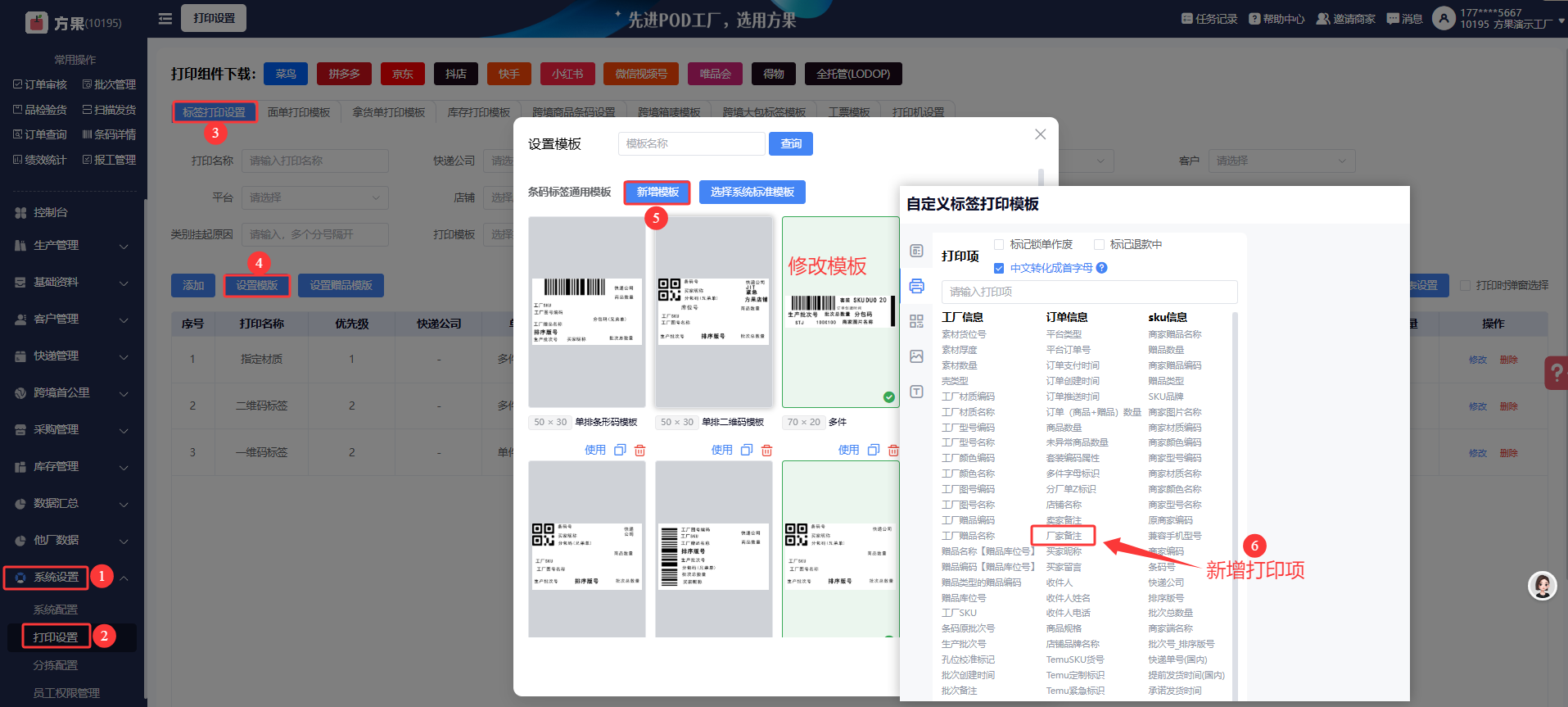The width and height of the screenshot is (1568, 707).
Task: Select the form layout icon in label editor sidebar
Action: click(x=917, y=251)
